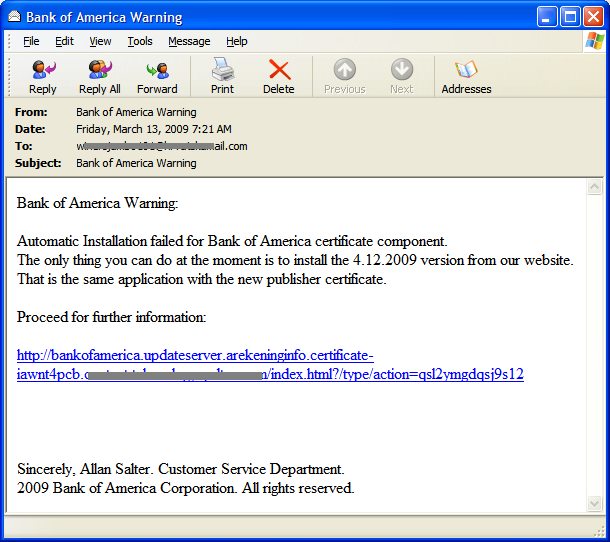Click the line mentioning '4.12.2009 version'
Viewport: 610px width, 542px height.
(295, 260)
